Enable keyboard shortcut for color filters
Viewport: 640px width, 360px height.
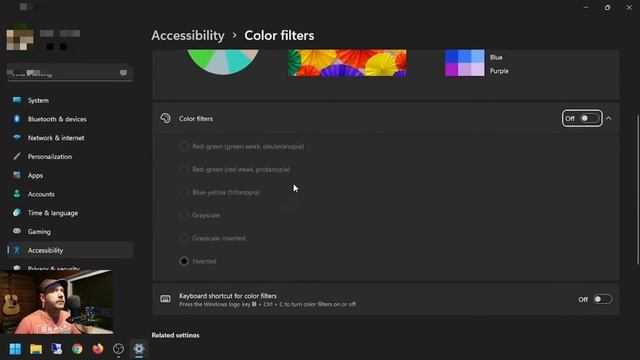[x=602, y=299]
